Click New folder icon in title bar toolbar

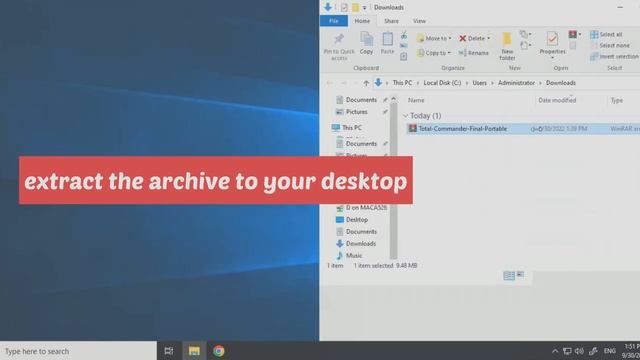pyautogui.click(x=356, y=7)
